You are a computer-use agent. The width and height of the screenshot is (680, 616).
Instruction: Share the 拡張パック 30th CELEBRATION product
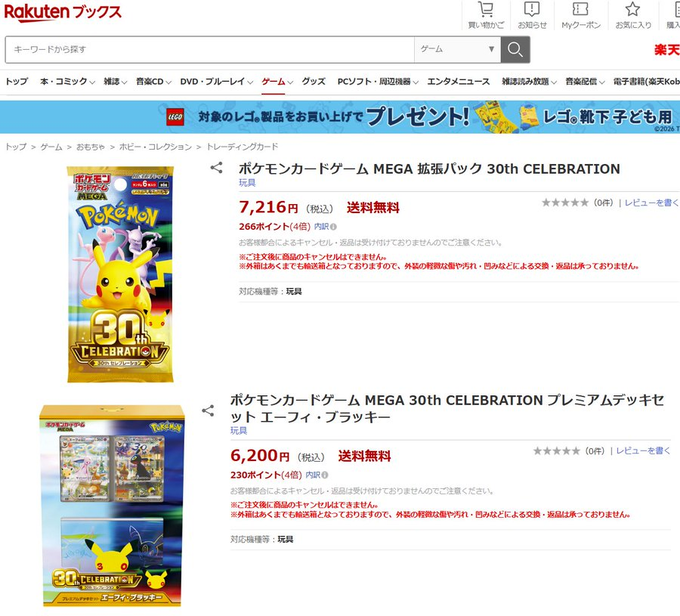coord(216,168)
